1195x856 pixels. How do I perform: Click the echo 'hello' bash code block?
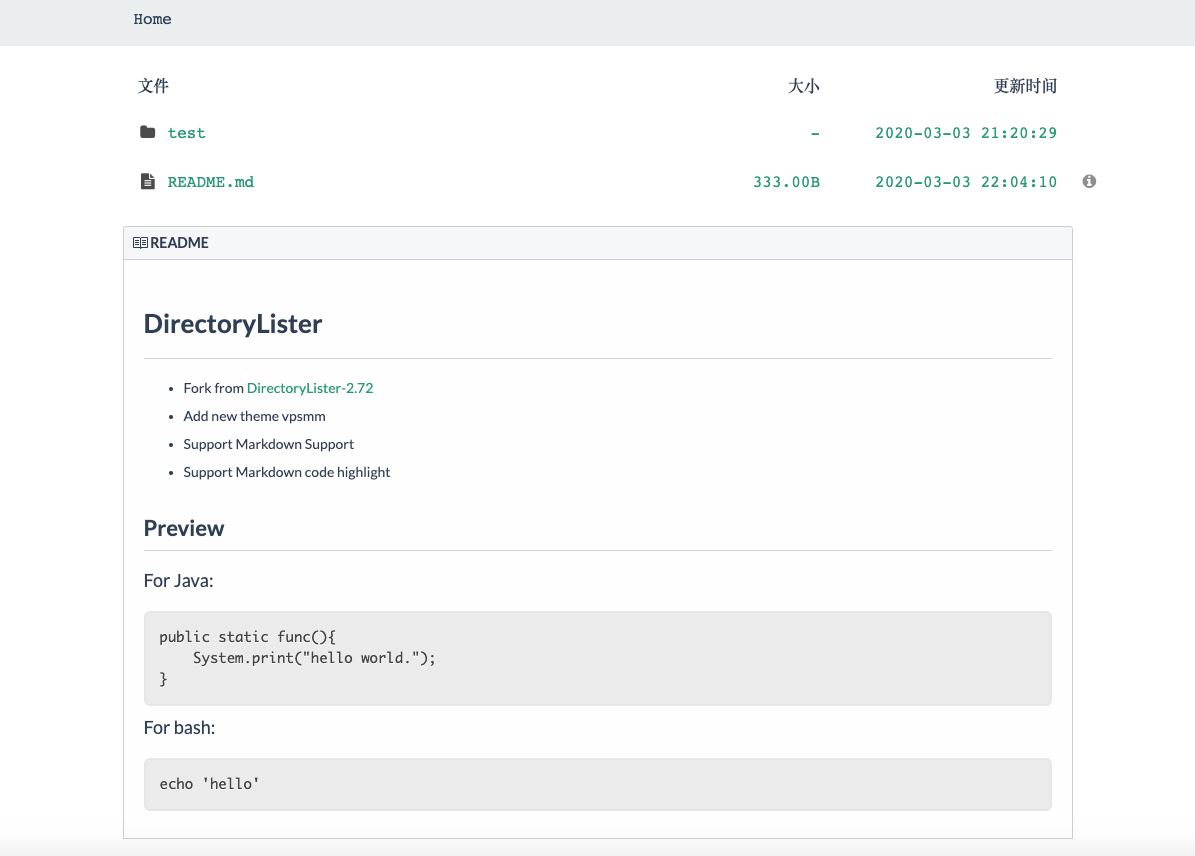[598, 784]
